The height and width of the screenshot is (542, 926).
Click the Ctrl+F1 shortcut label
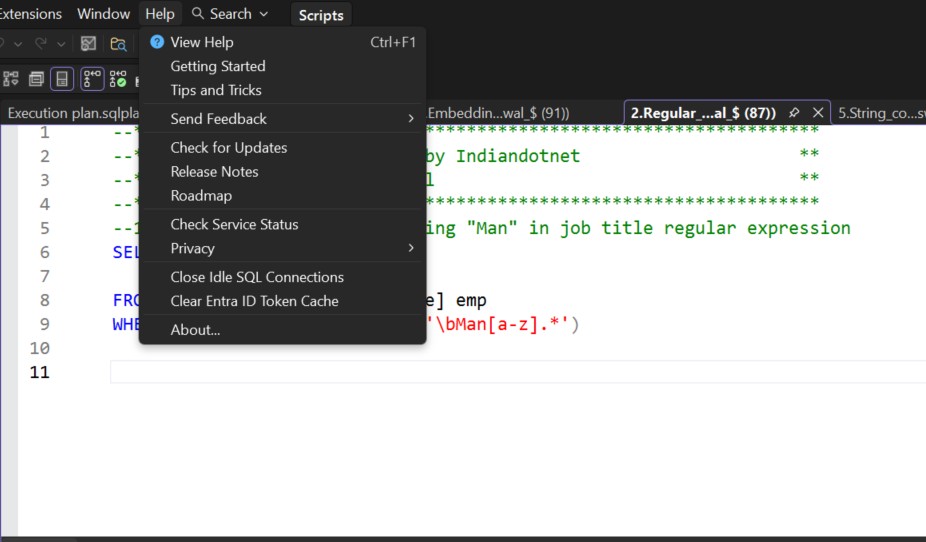point(393,42)
